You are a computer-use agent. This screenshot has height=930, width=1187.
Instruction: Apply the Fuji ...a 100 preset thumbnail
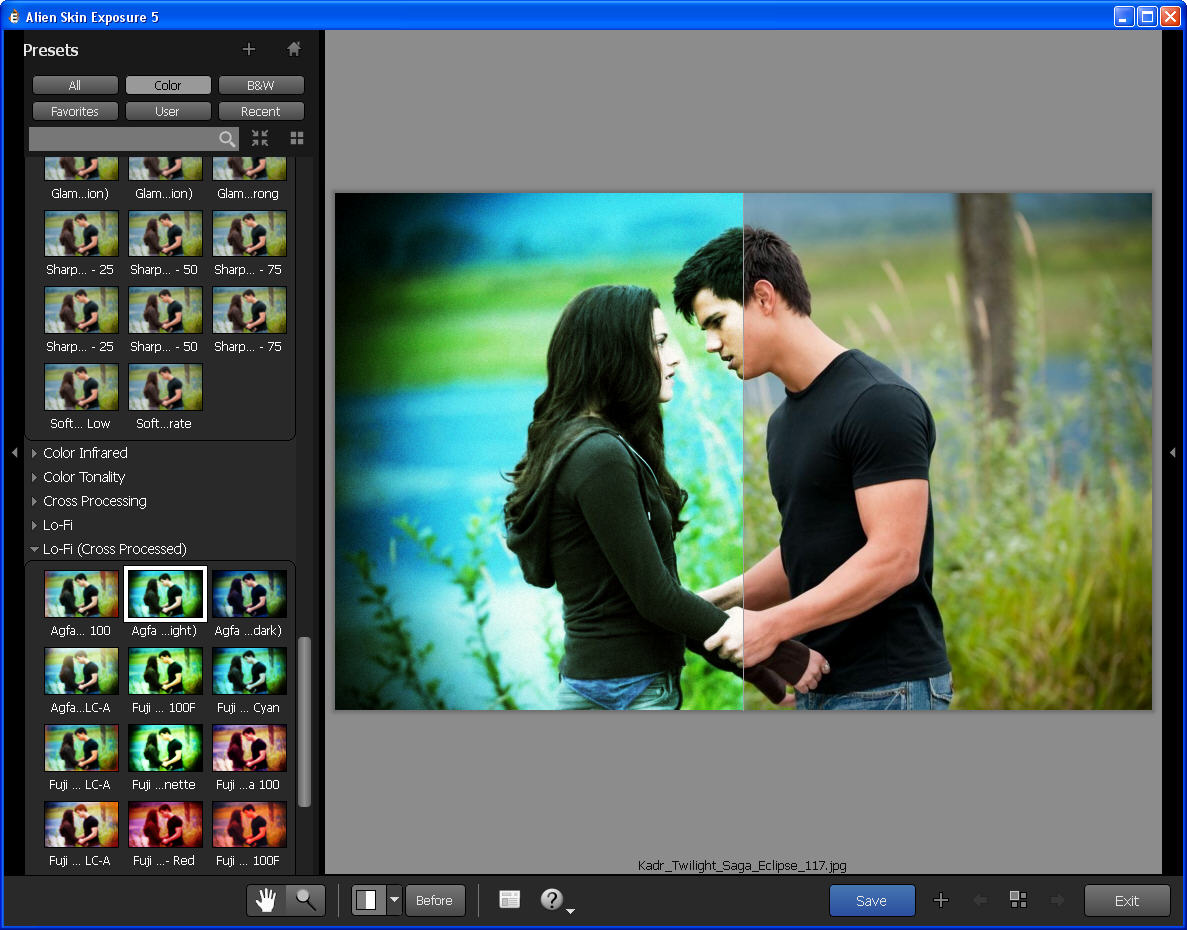click(x=250, y=748)
